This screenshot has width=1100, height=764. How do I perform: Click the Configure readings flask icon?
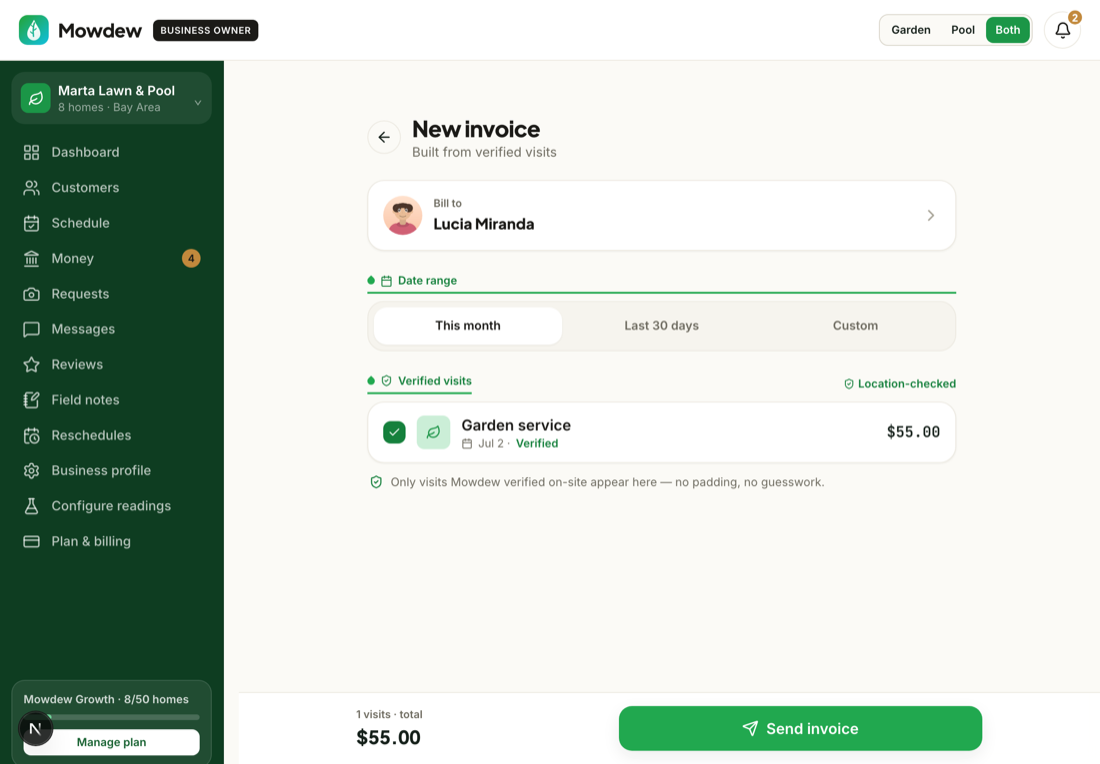[32, 506]
